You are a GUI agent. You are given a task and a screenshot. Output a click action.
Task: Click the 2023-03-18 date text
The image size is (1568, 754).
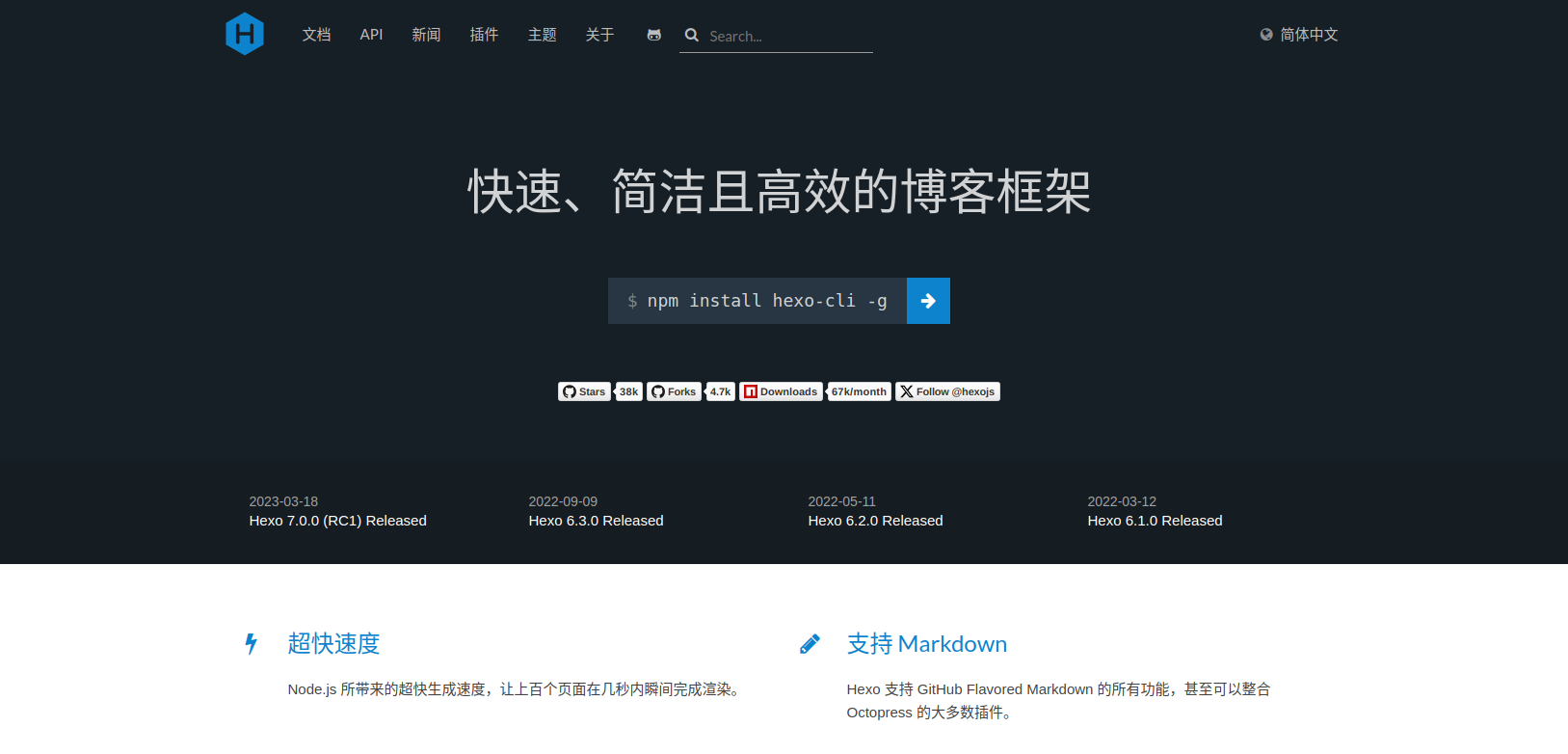pos(283,501)
